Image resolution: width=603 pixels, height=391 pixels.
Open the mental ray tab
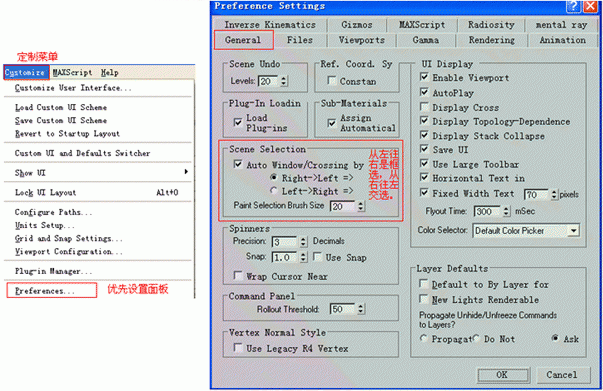[x=561, y=25]
